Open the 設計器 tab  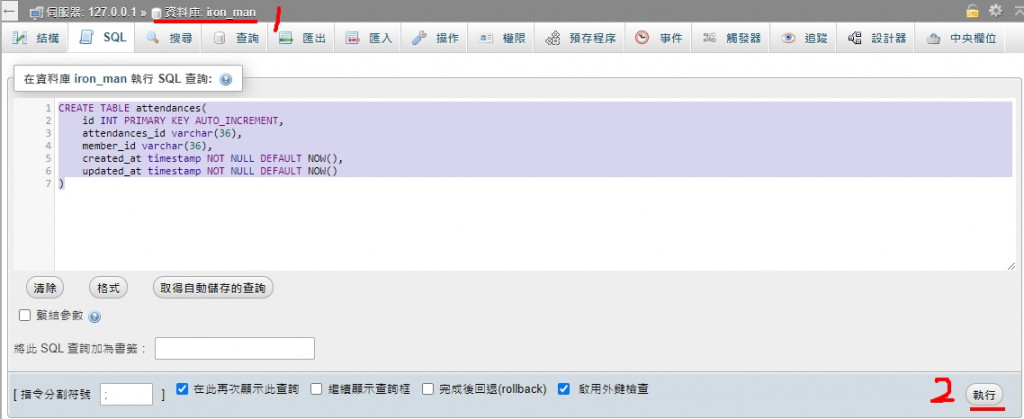click(876, 39)
